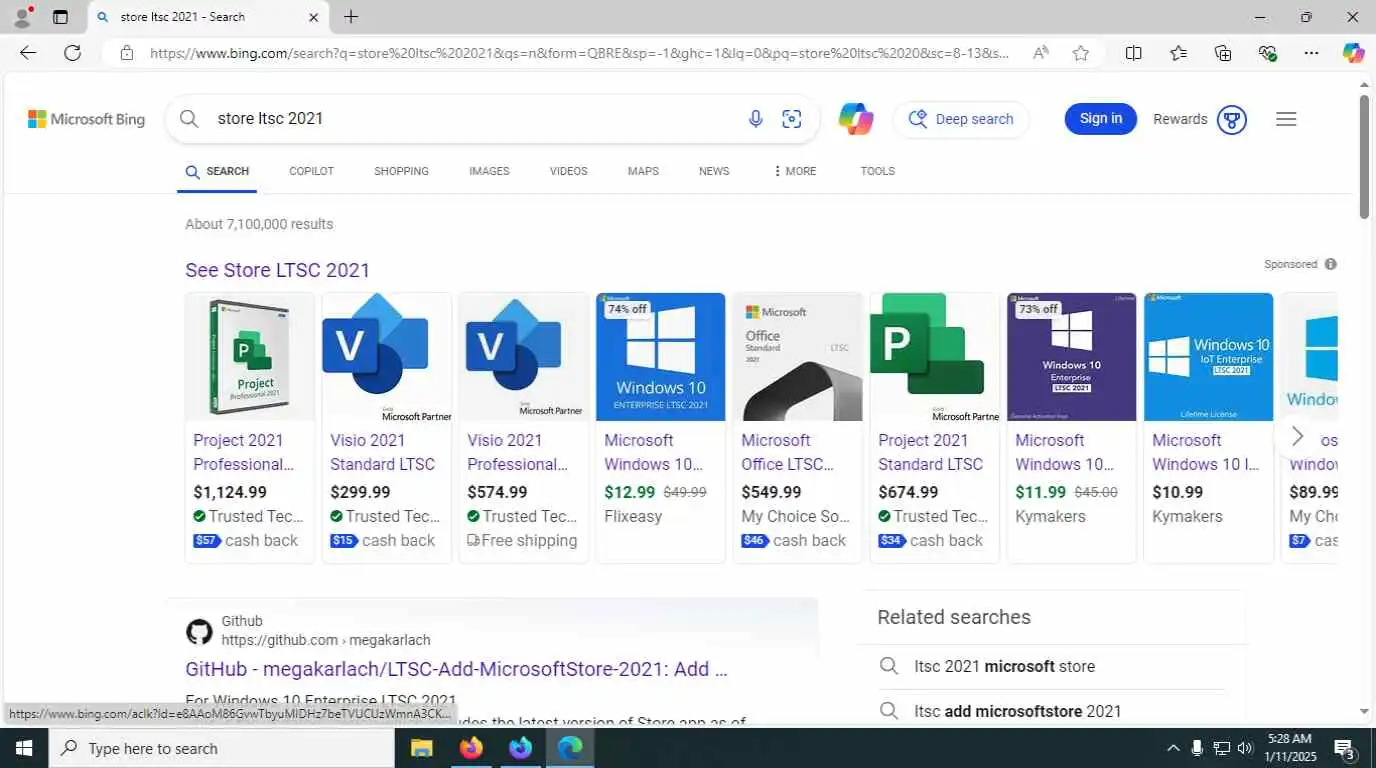Click the taskbar volume icon

(1245, 748)
